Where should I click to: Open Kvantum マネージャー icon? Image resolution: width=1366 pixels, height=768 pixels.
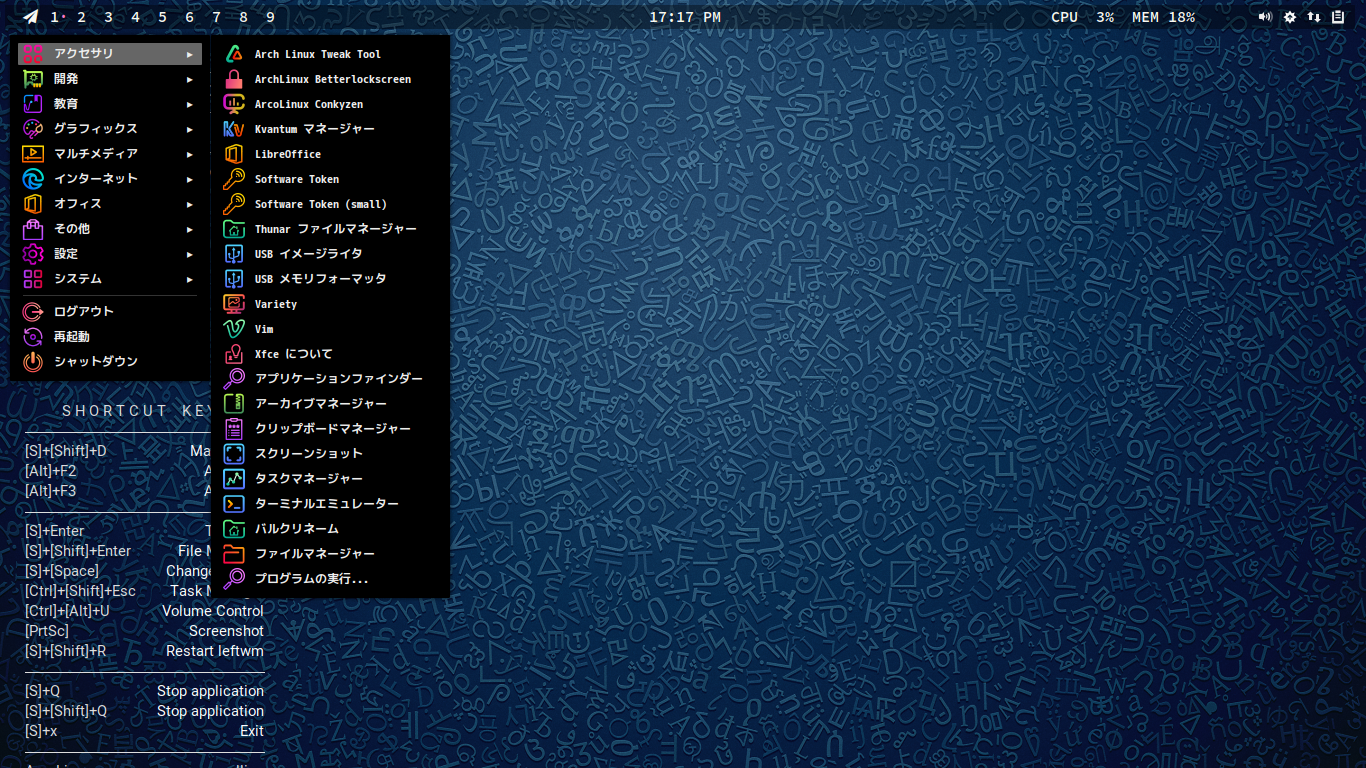[x=234, y=129]
